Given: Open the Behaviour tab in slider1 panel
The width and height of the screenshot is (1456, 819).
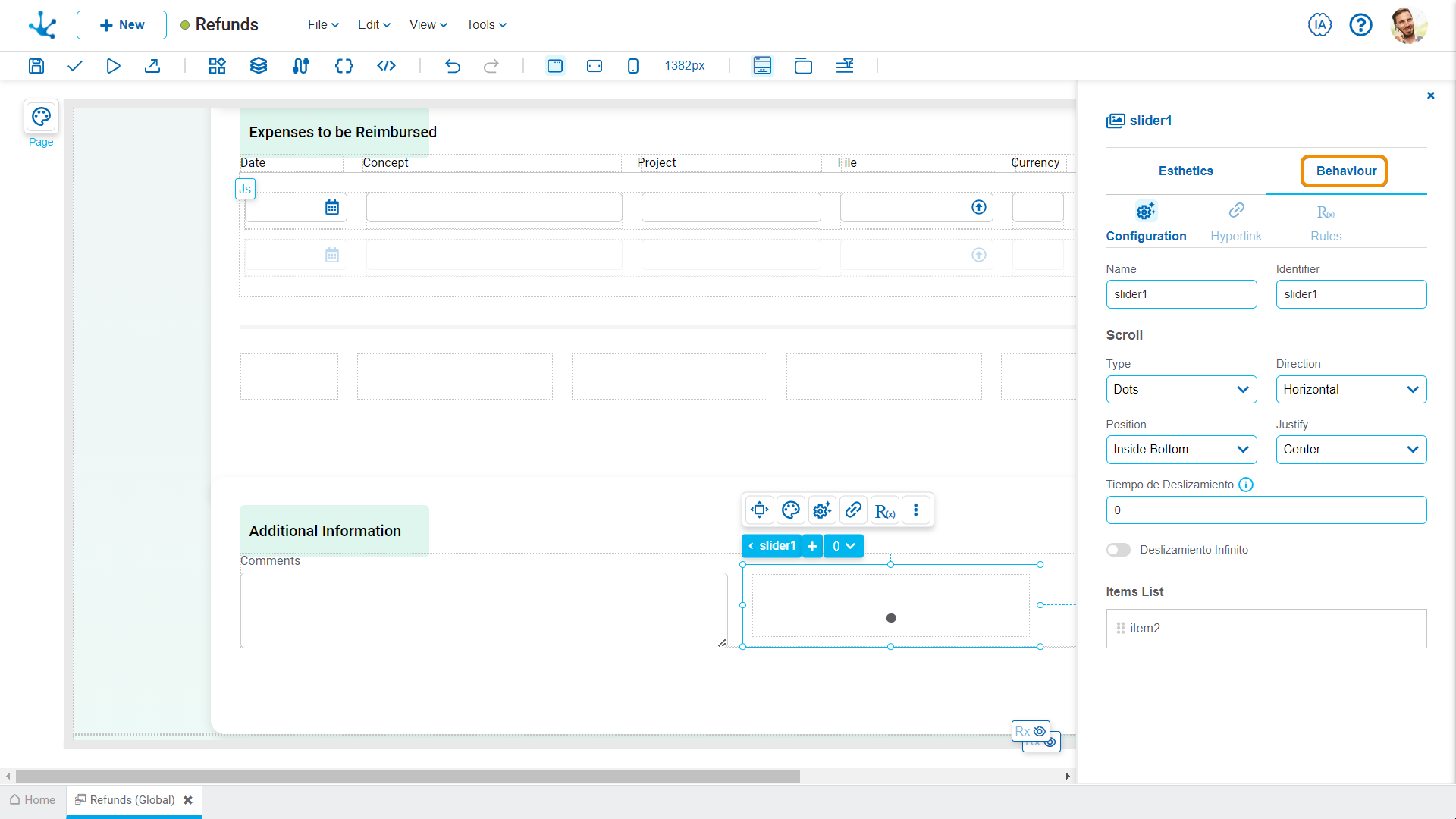Looking at the screenshot, I should [1345, 171].
